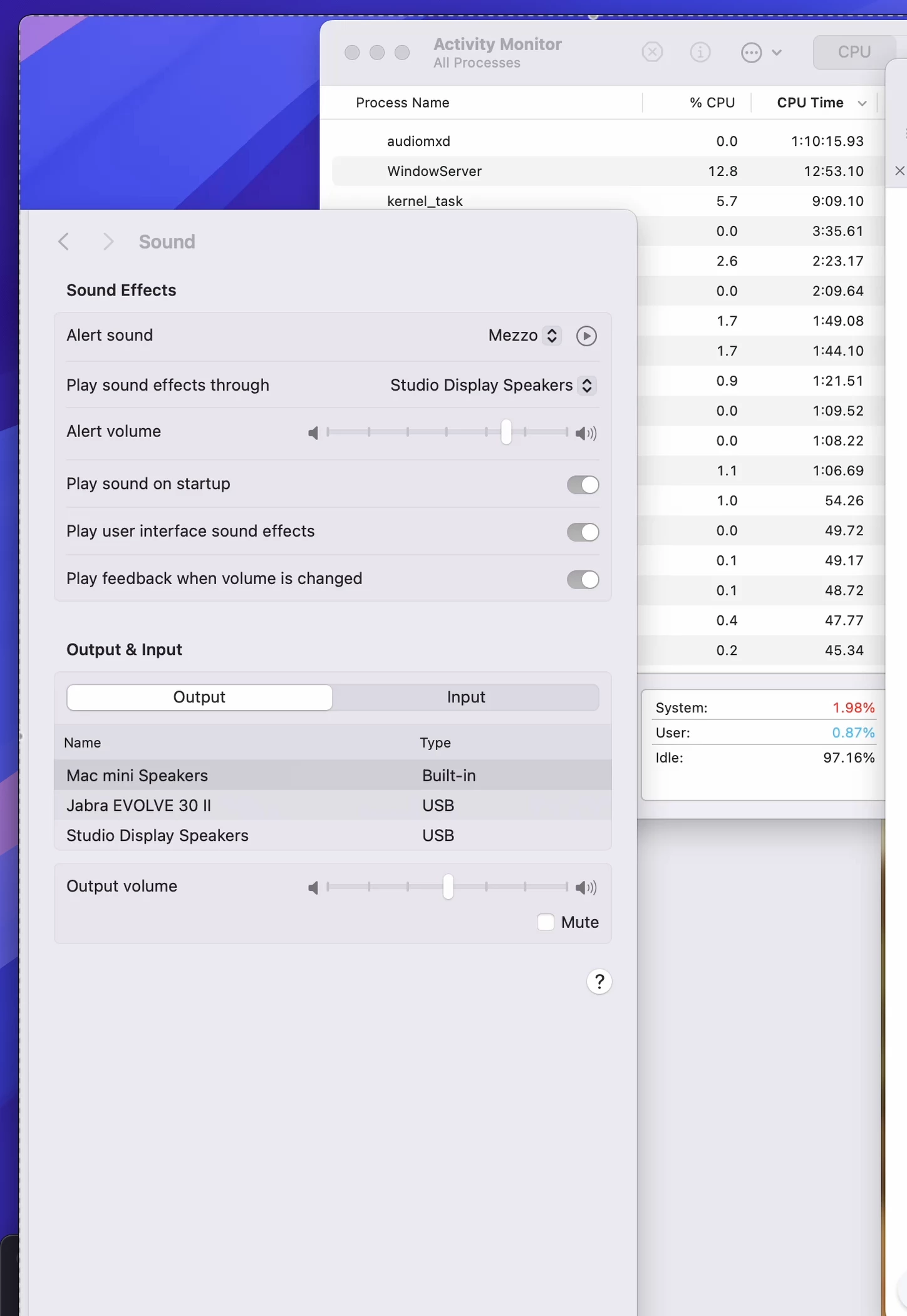
Task: Switch to the Input tab
Action: click(x=466, y=697)
